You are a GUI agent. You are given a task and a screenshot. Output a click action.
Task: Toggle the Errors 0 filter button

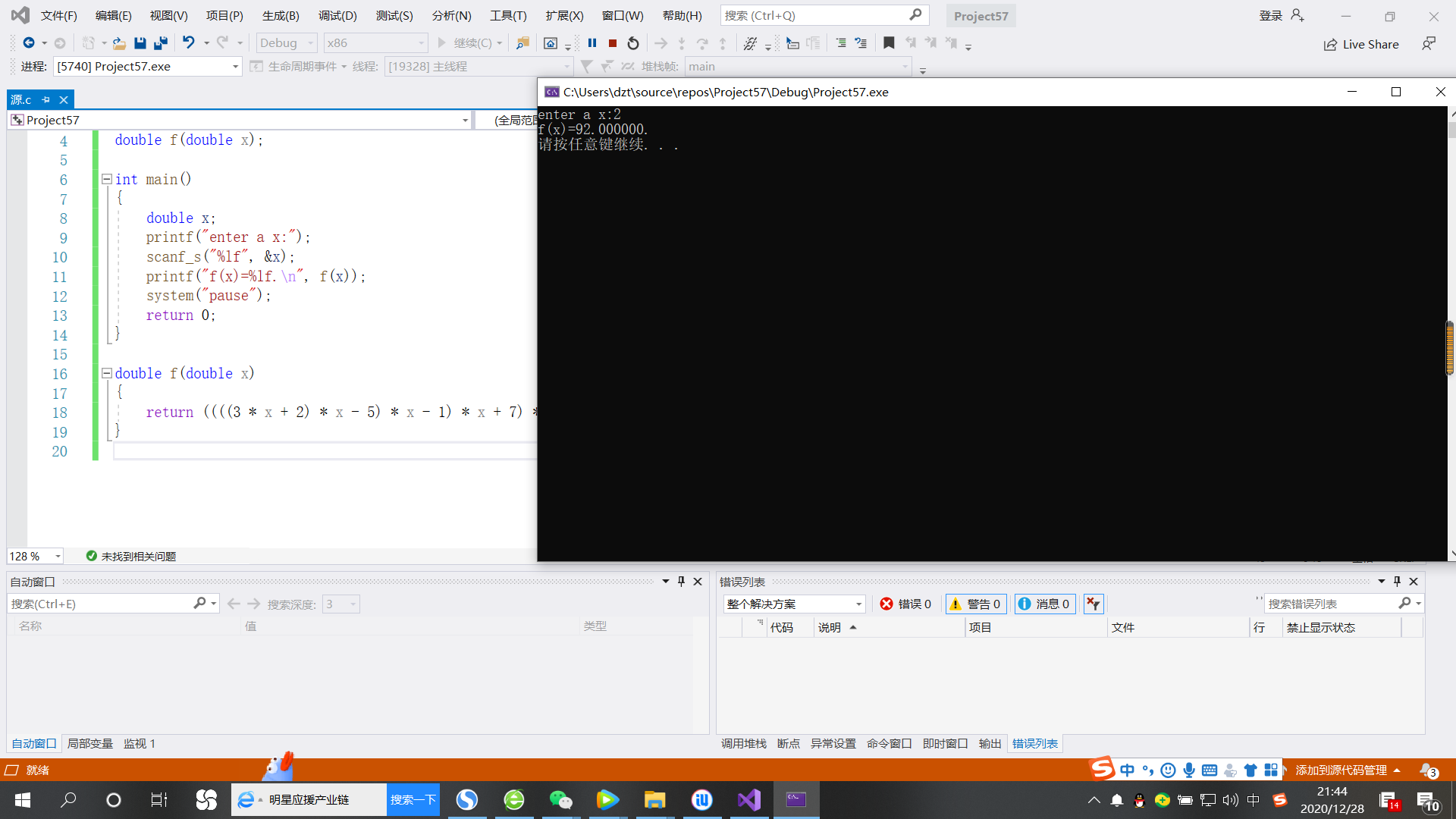pyautogui.click(x=905, y=604)
